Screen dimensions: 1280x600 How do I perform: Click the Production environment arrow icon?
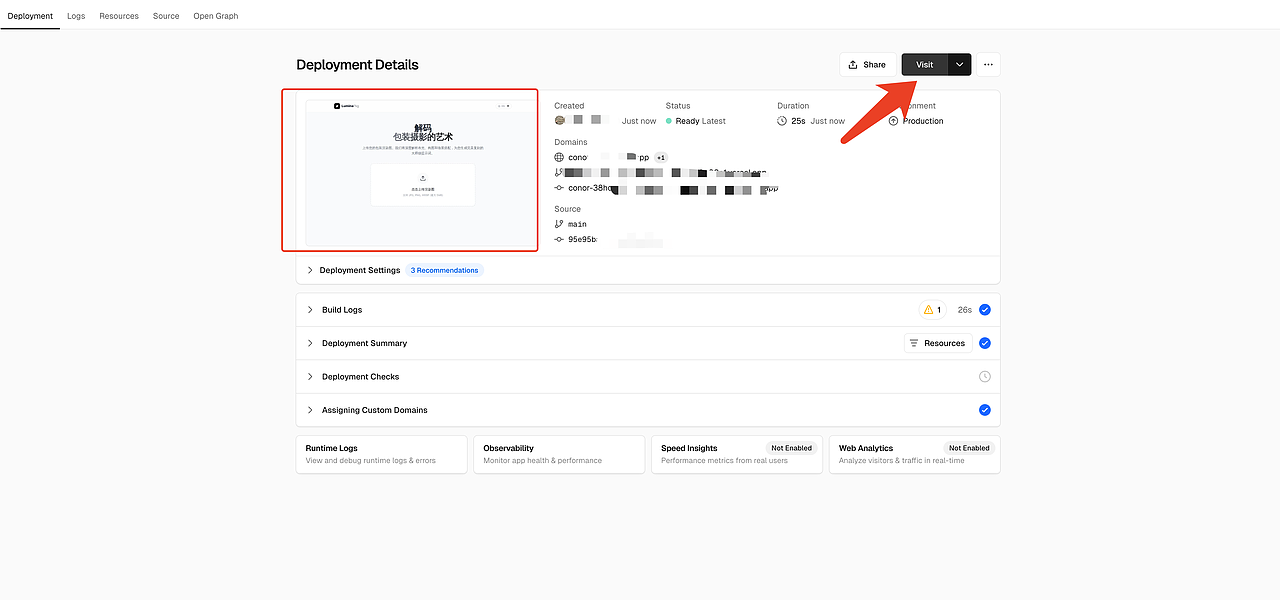pyautogui.click(x=894, y=121)
